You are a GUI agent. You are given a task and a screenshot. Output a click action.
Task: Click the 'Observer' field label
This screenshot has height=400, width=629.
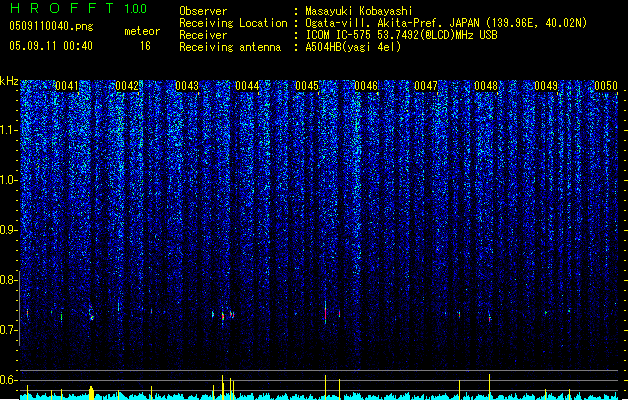pos(203,11)
